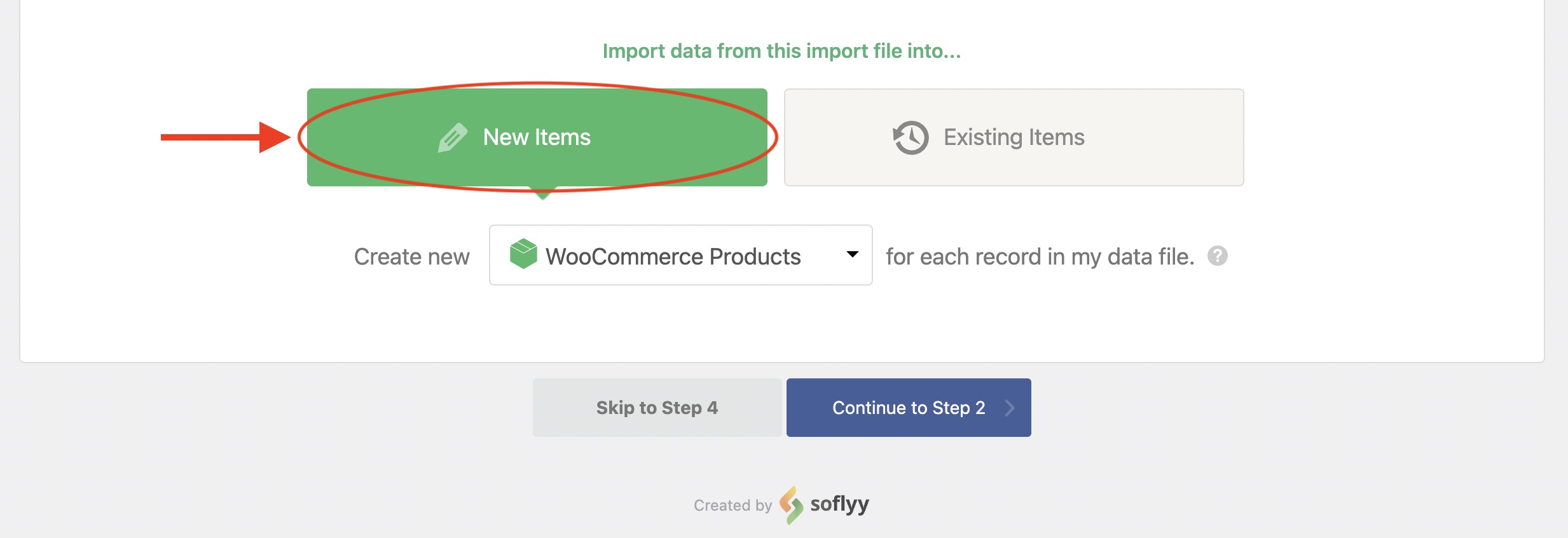Image resolution: width=1568 pixels, height=538 pixels.
Task: Expand the WooCommerce Products post type dropdown
Action: pos(680,255)
